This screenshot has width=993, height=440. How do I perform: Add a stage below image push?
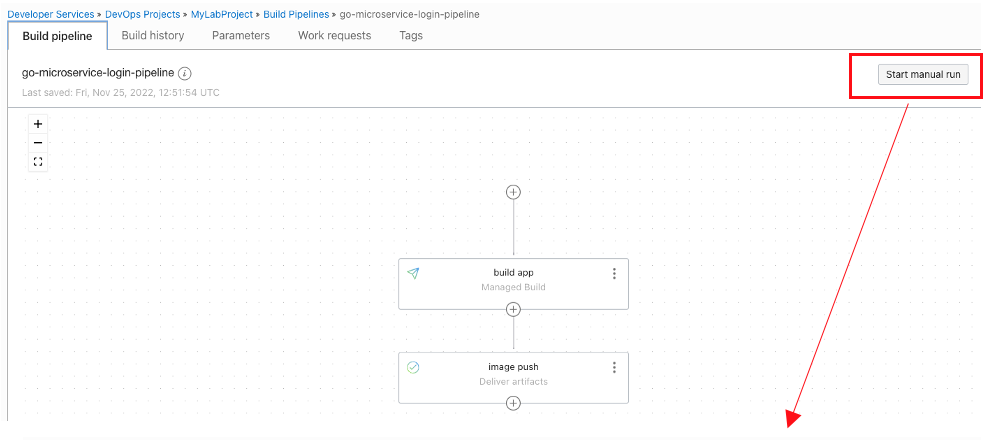513,403
